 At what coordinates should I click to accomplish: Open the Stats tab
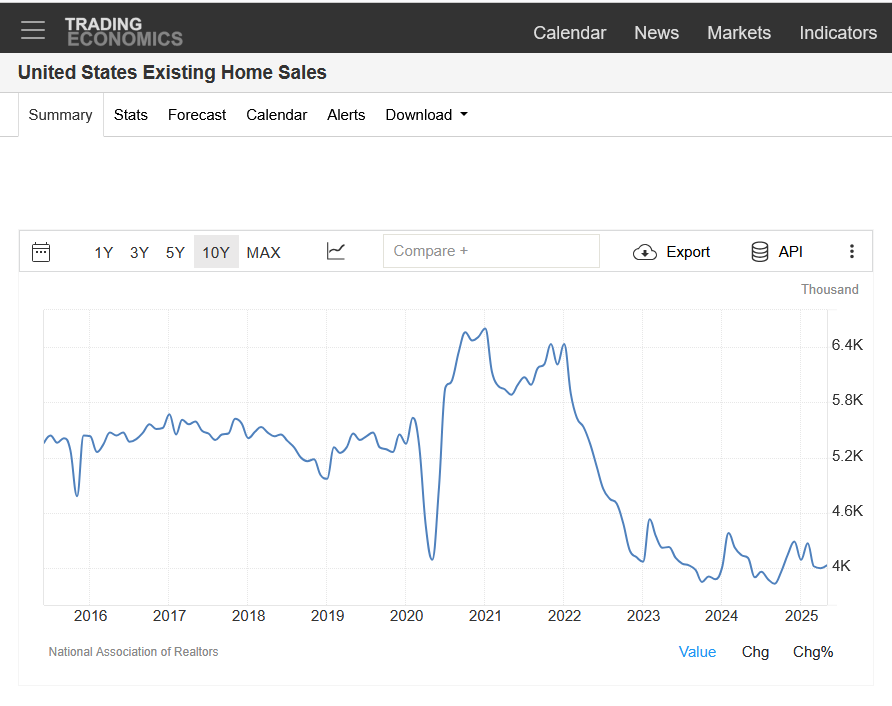coord(130,115)
